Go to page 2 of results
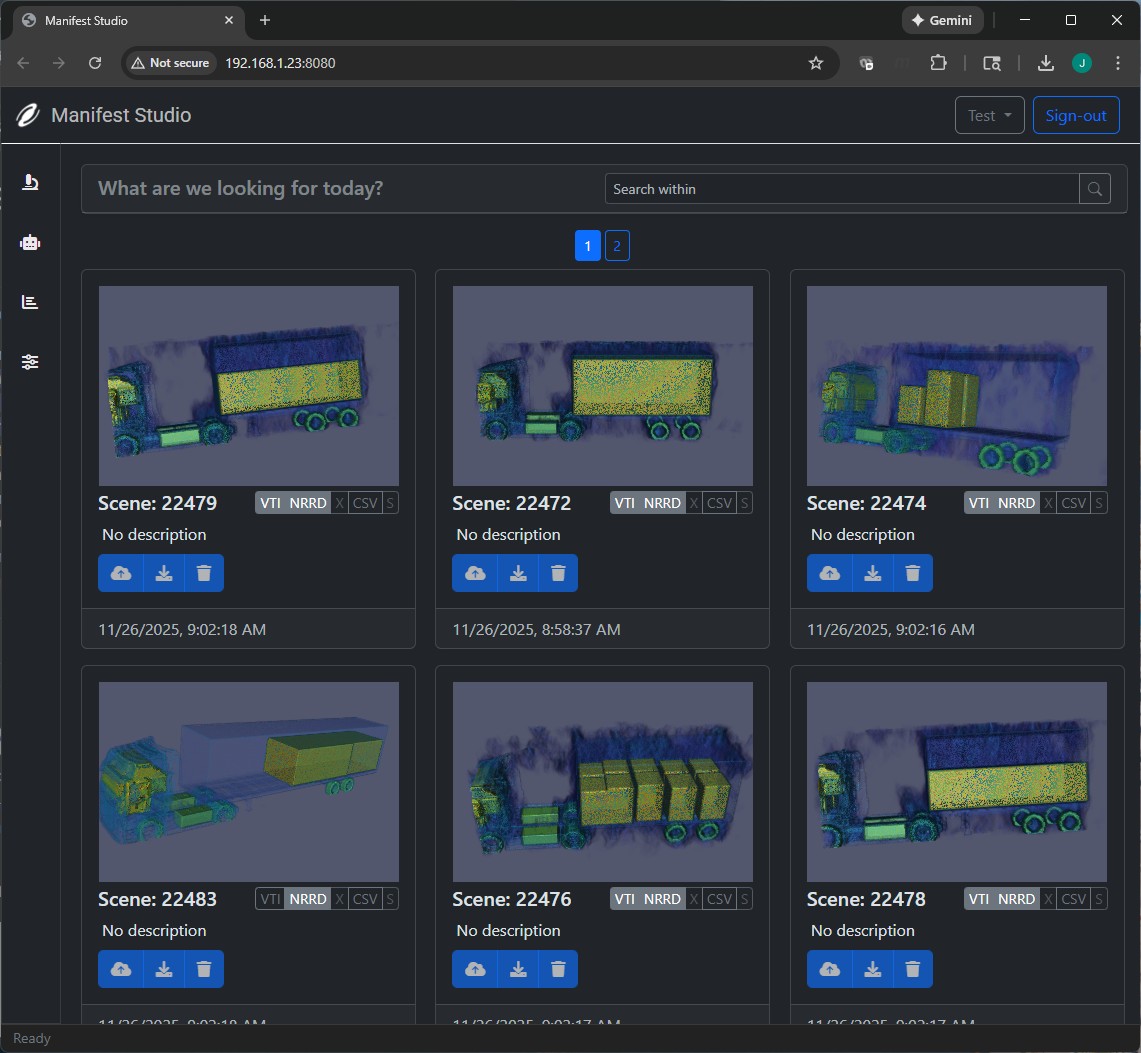Viewport: 1141px width, 1053px height. (x=617, y=246)
